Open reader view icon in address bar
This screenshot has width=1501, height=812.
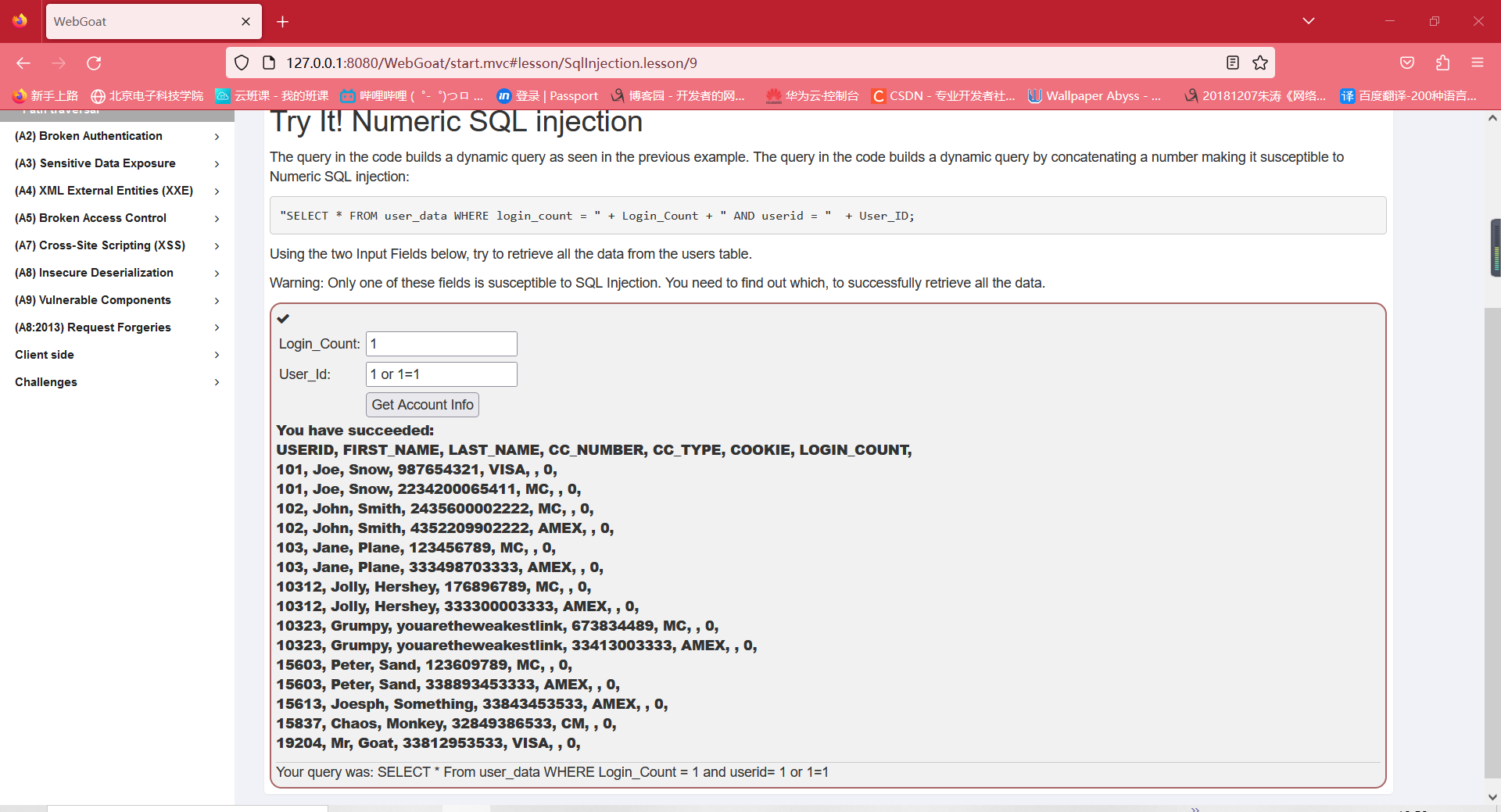coord(1233,63)
